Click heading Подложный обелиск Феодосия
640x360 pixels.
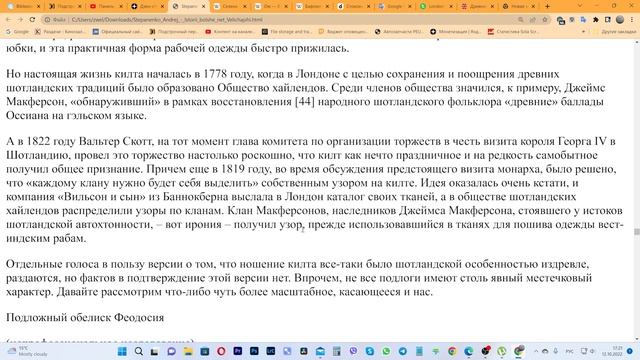point(85,318)
